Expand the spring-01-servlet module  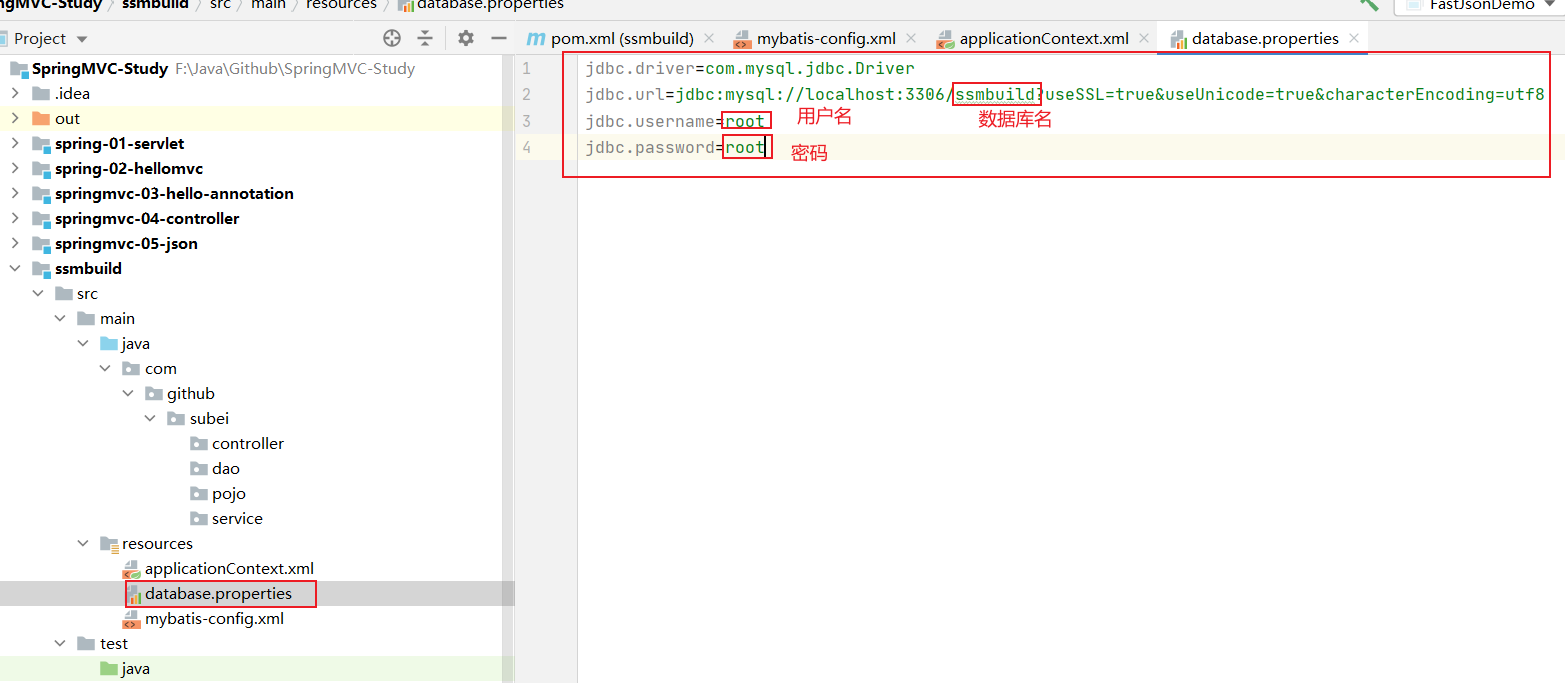15,143
